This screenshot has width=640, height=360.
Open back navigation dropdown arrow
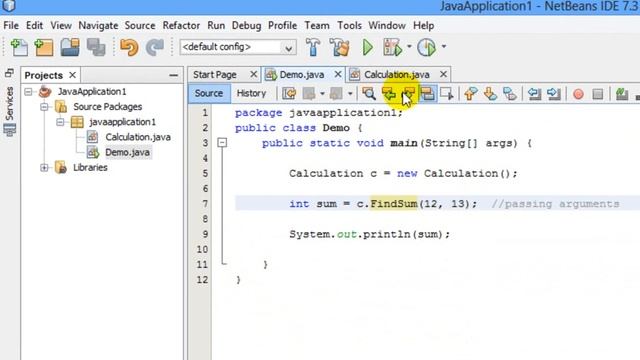[x=322, y=94]
